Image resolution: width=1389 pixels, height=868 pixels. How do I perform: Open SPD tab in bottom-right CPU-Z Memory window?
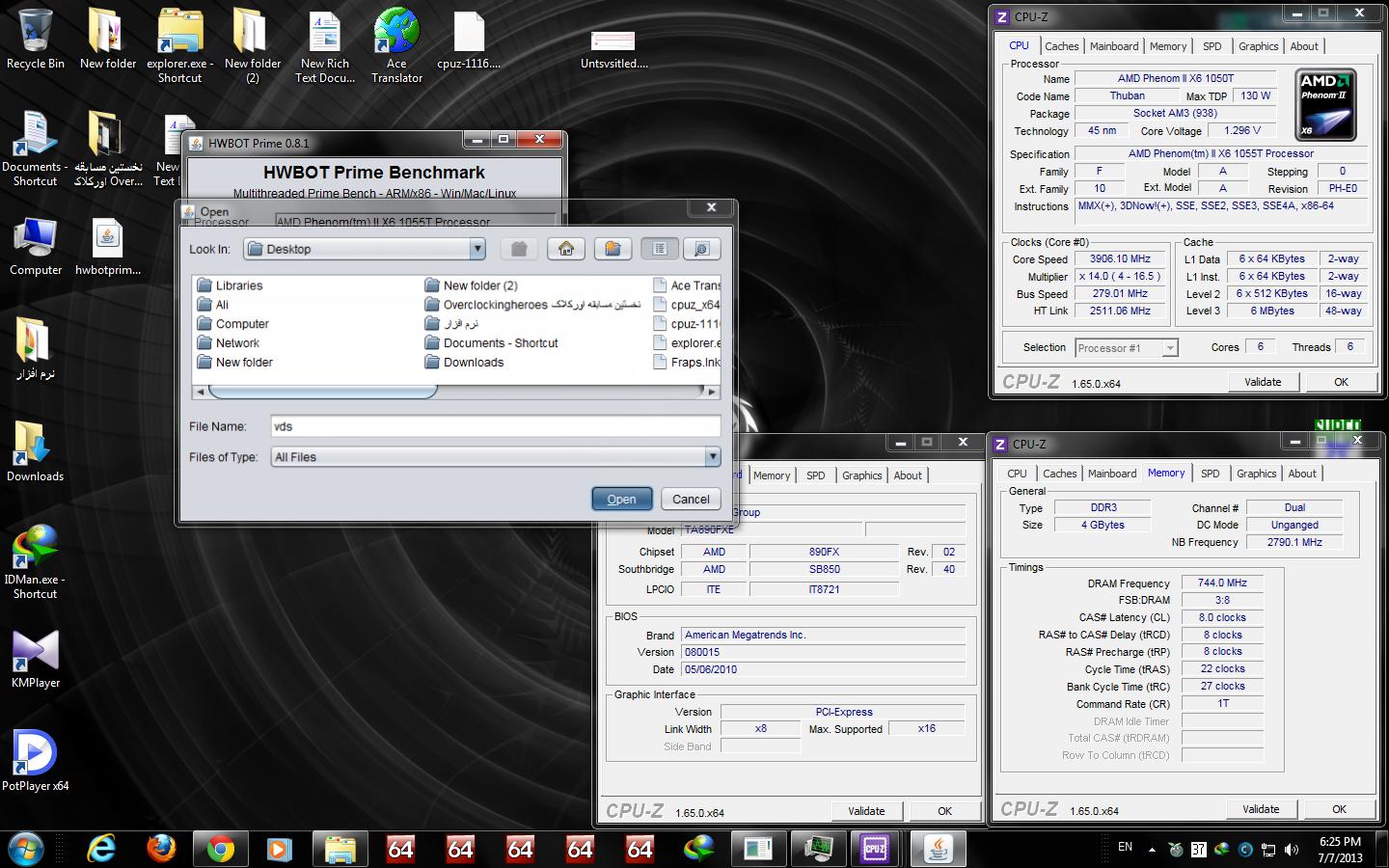click(x=1211, y=474)
